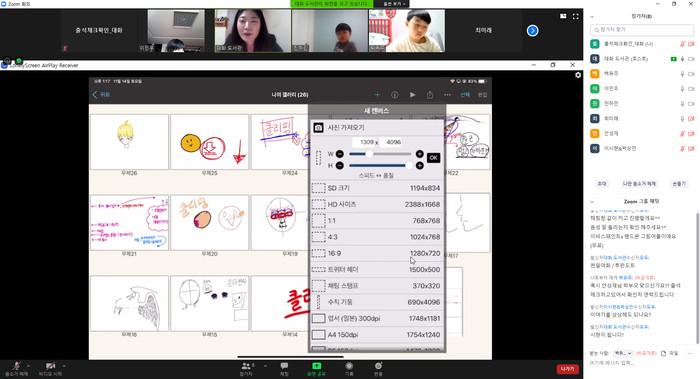Viewport: 700px width, 379px height.
Task: Enter Zoom full screen mode icon
Action: click(x=575, y=16)
